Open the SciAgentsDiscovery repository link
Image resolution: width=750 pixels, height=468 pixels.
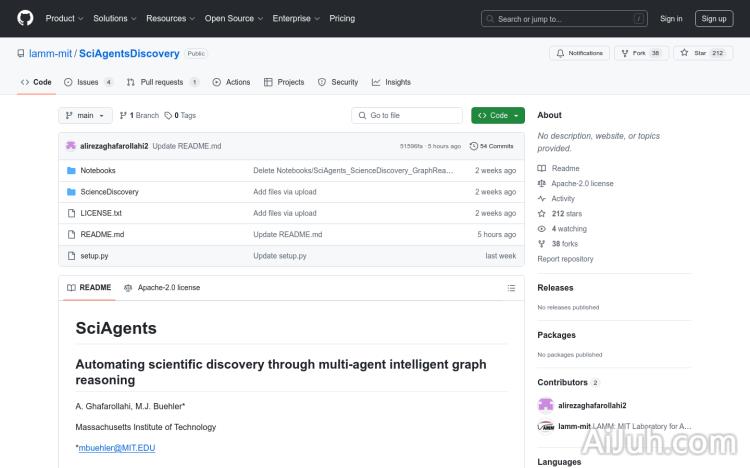[x=129, y=54]
